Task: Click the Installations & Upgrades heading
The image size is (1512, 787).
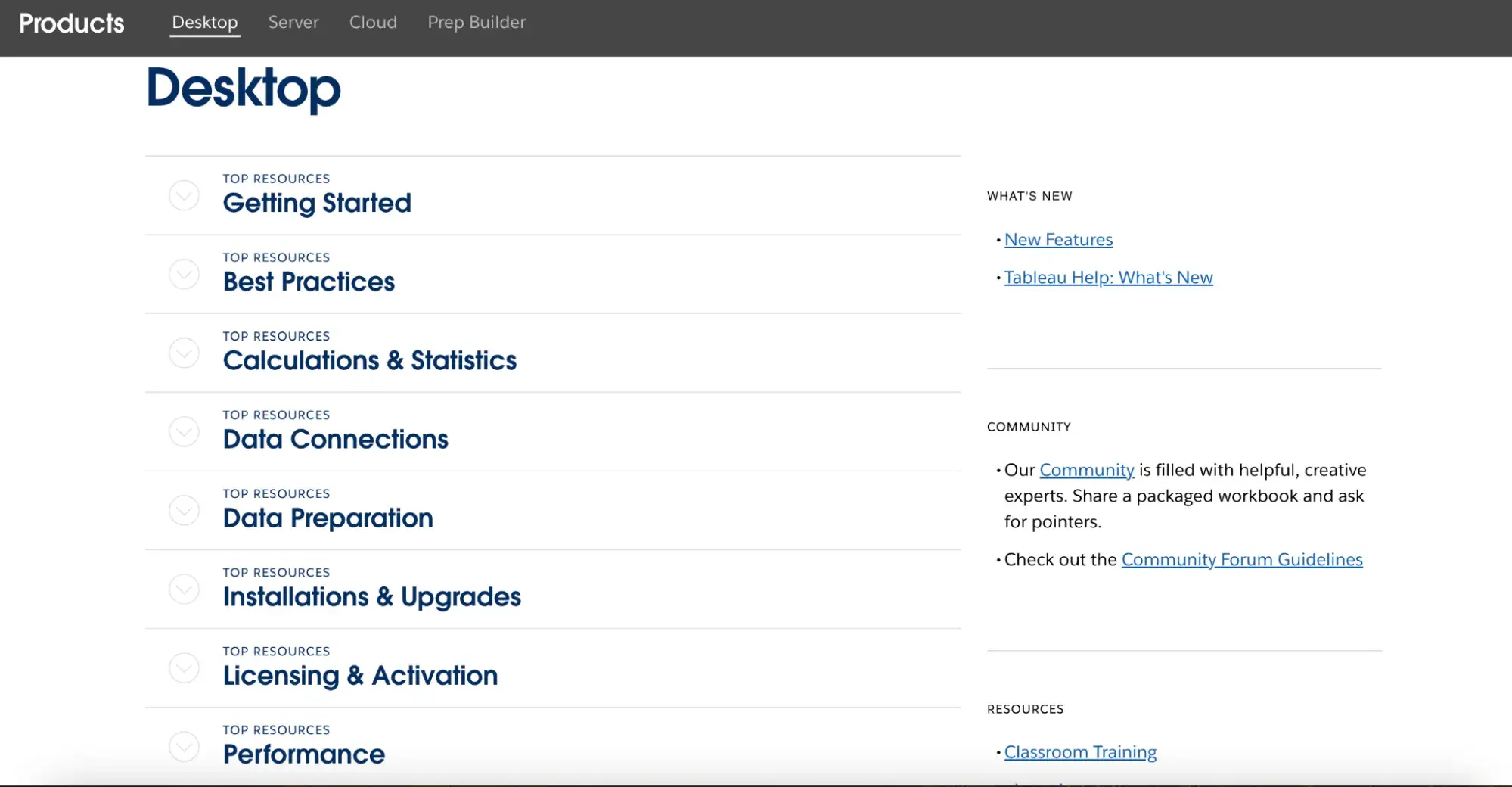Action: (372, 597)
